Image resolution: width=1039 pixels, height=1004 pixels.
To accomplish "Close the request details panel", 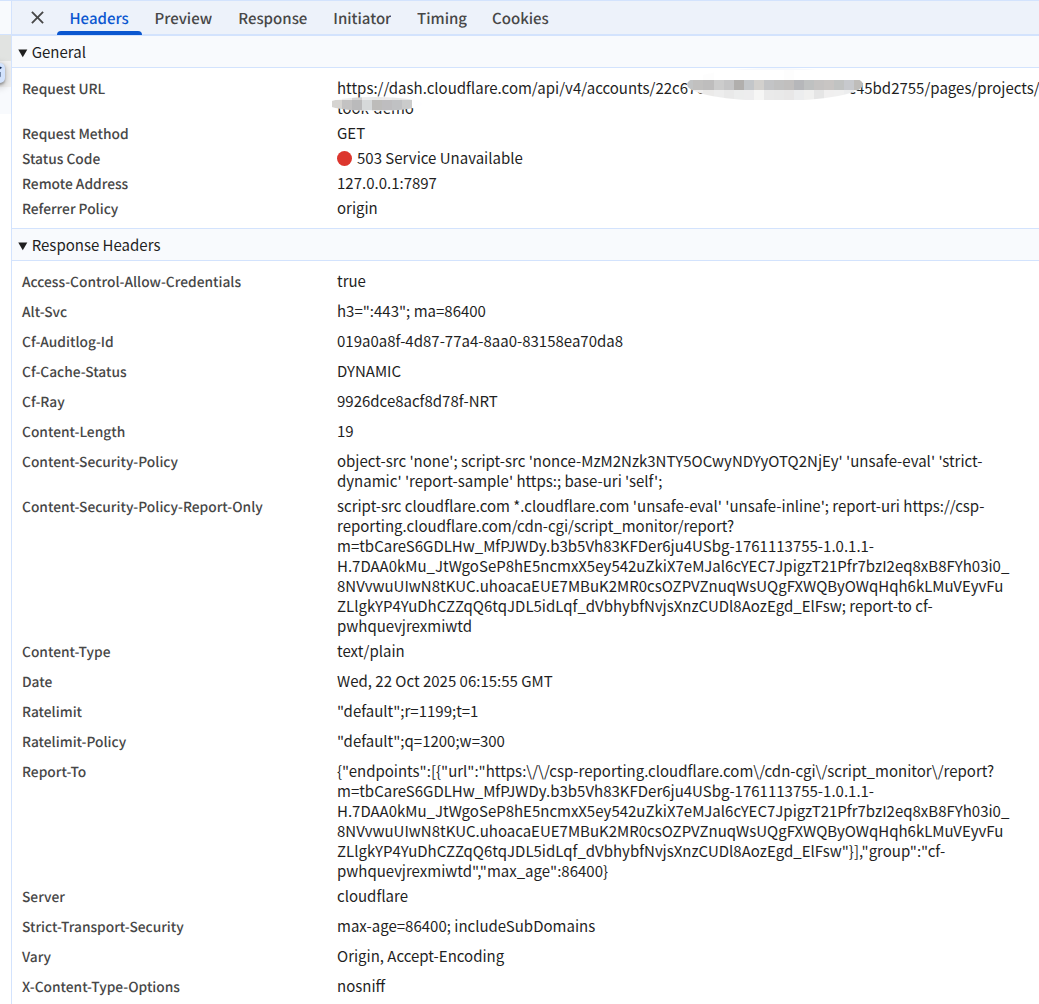I will coord(37,18).
